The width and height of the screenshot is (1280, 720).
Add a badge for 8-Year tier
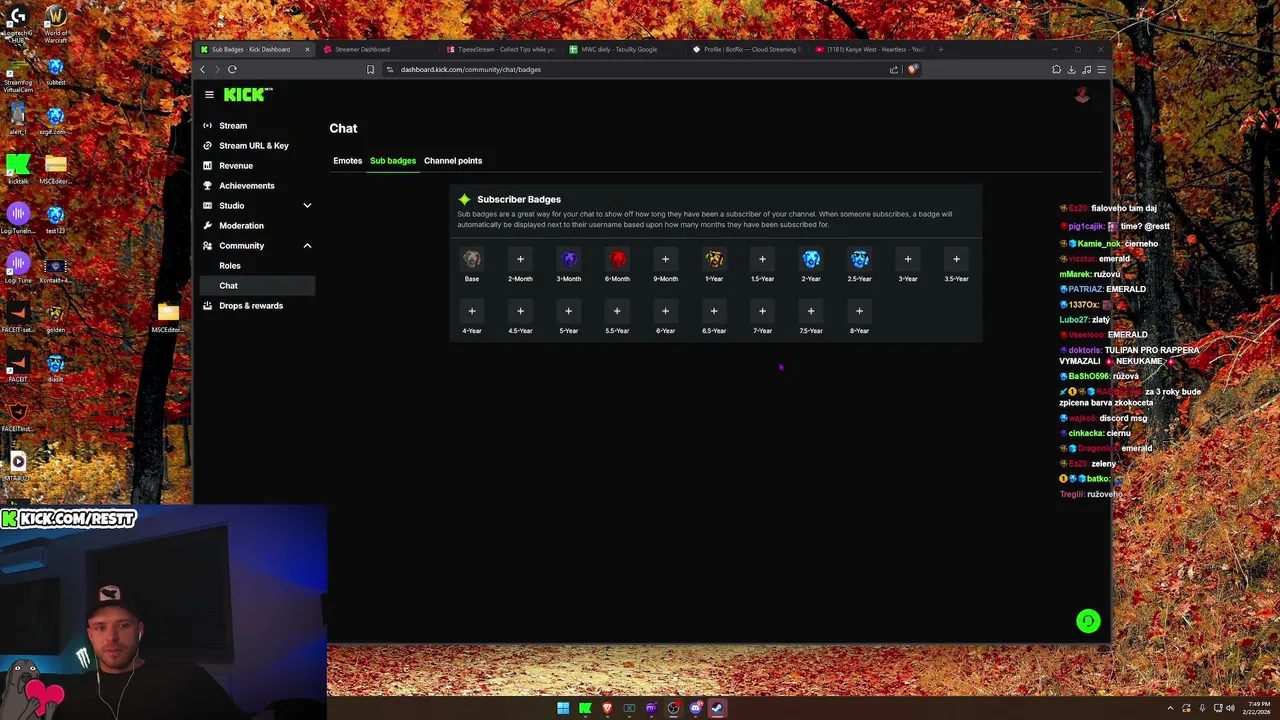tap(859, 311)
